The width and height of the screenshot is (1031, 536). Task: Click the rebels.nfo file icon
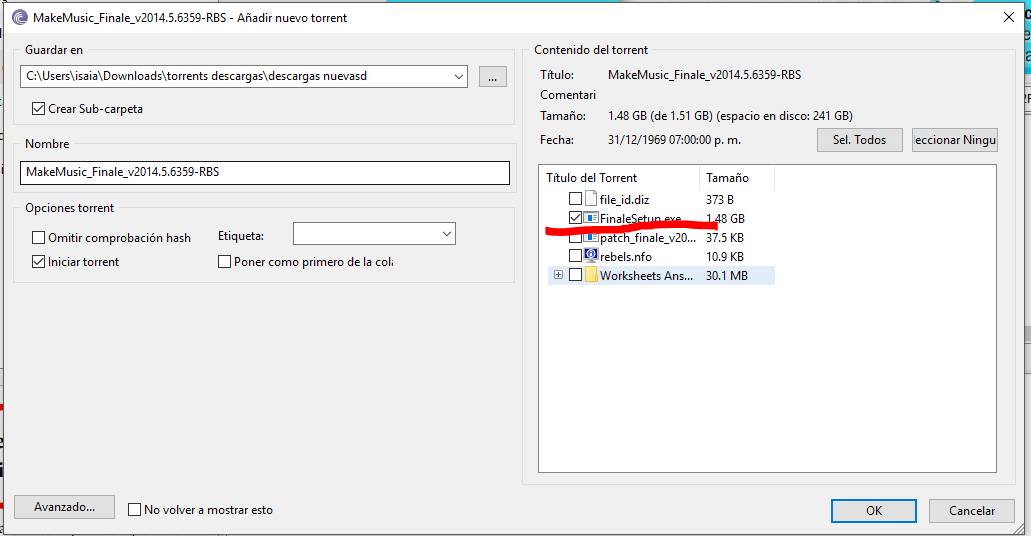(x=590, y=256)
